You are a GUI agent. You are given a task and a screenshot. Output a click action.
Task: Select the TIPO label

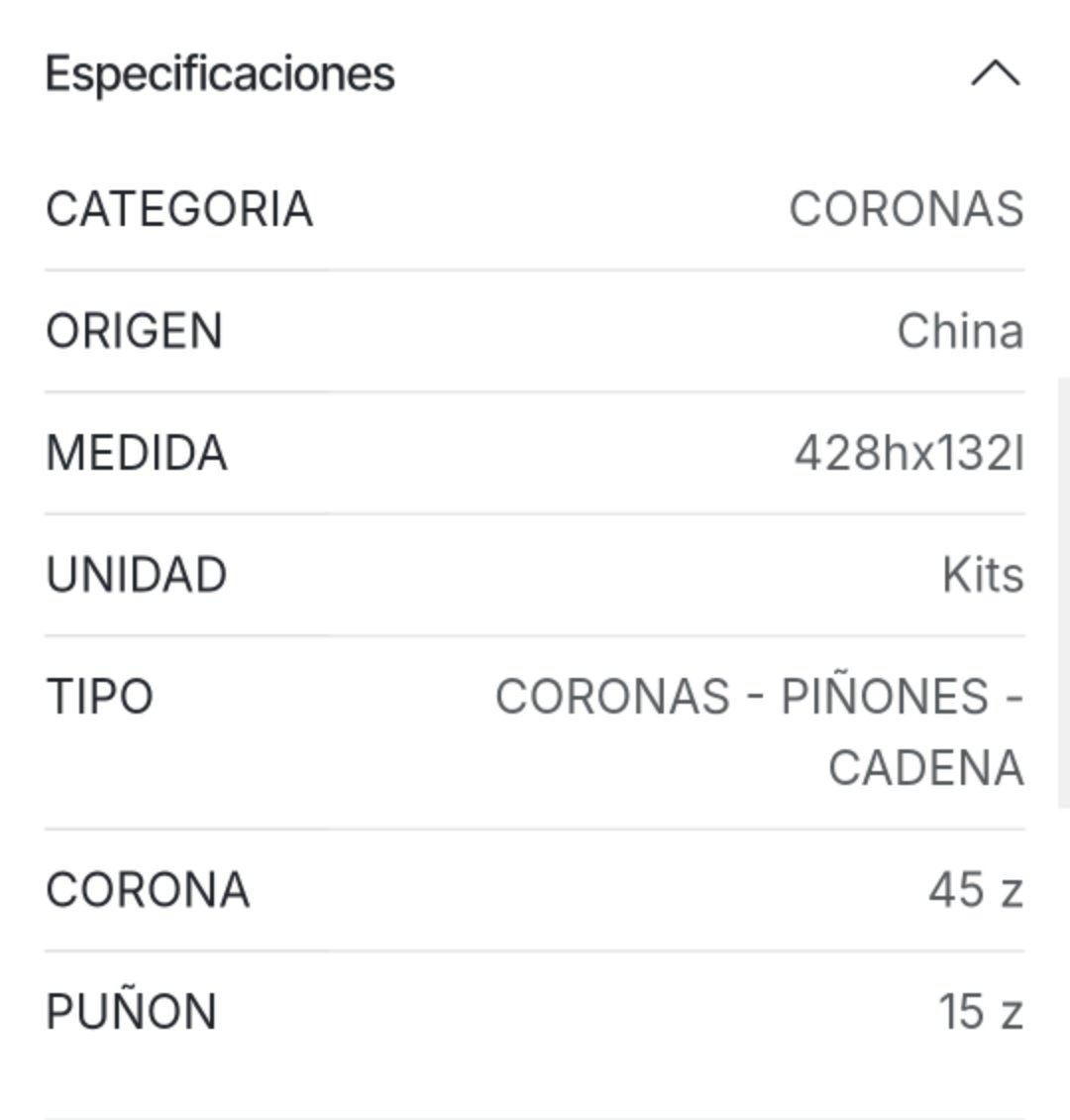100,697
